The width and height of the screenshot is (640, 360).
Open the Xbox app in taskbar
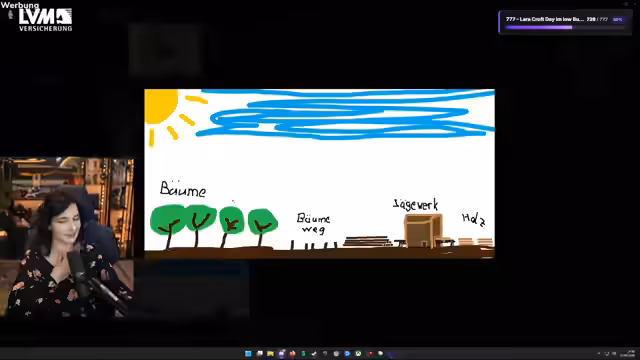(358, 353)
